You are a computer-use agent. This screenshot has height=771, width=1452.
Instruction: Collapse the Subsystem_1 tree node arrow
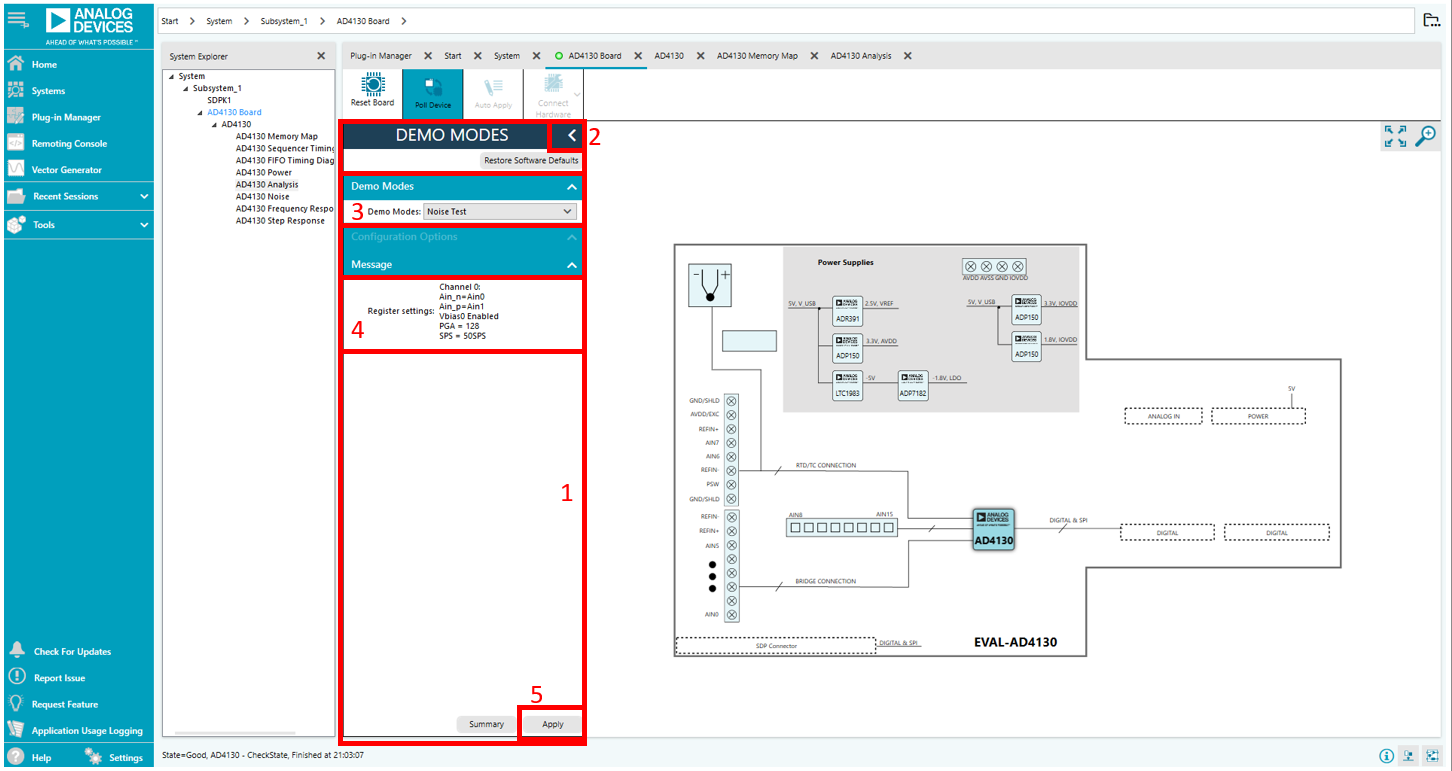(x=184, y=89)
